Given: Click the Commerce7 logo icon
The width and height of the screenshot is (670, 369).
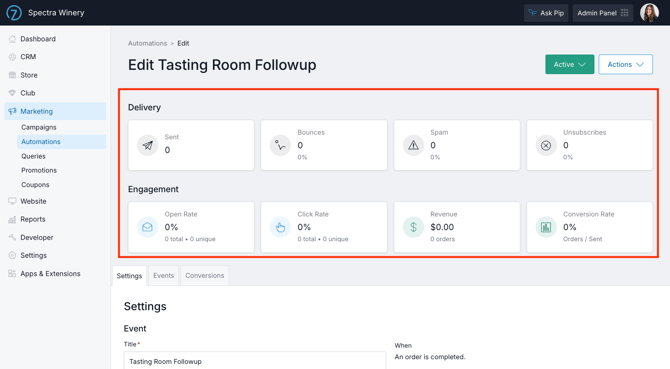Looking at the screenshot, I should tap(14, 13).
